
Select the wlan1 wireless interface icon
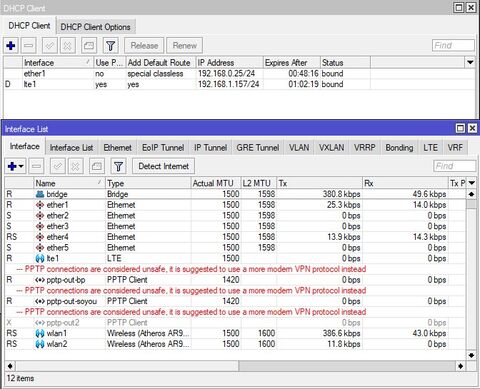tap(40, 333)
